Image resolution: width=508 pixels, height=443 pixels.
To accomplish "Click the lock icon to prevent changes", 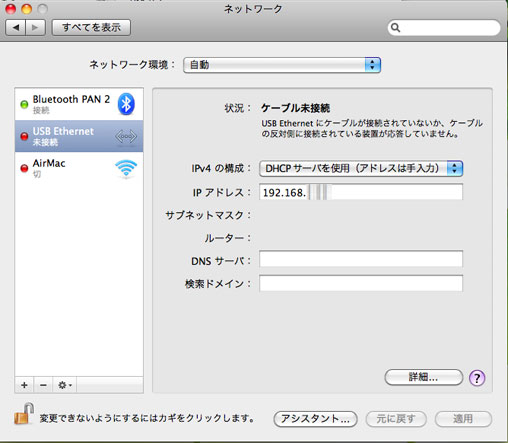I will click(x=24, y=414).
